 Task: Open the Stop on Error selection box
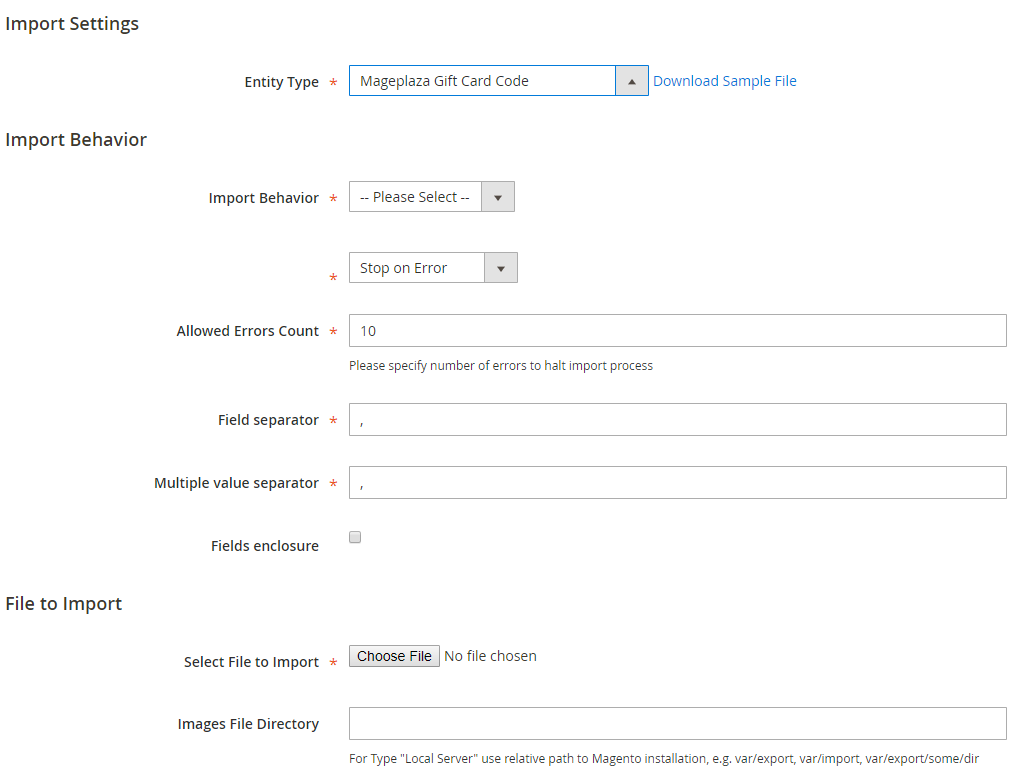tap(417, 268)
